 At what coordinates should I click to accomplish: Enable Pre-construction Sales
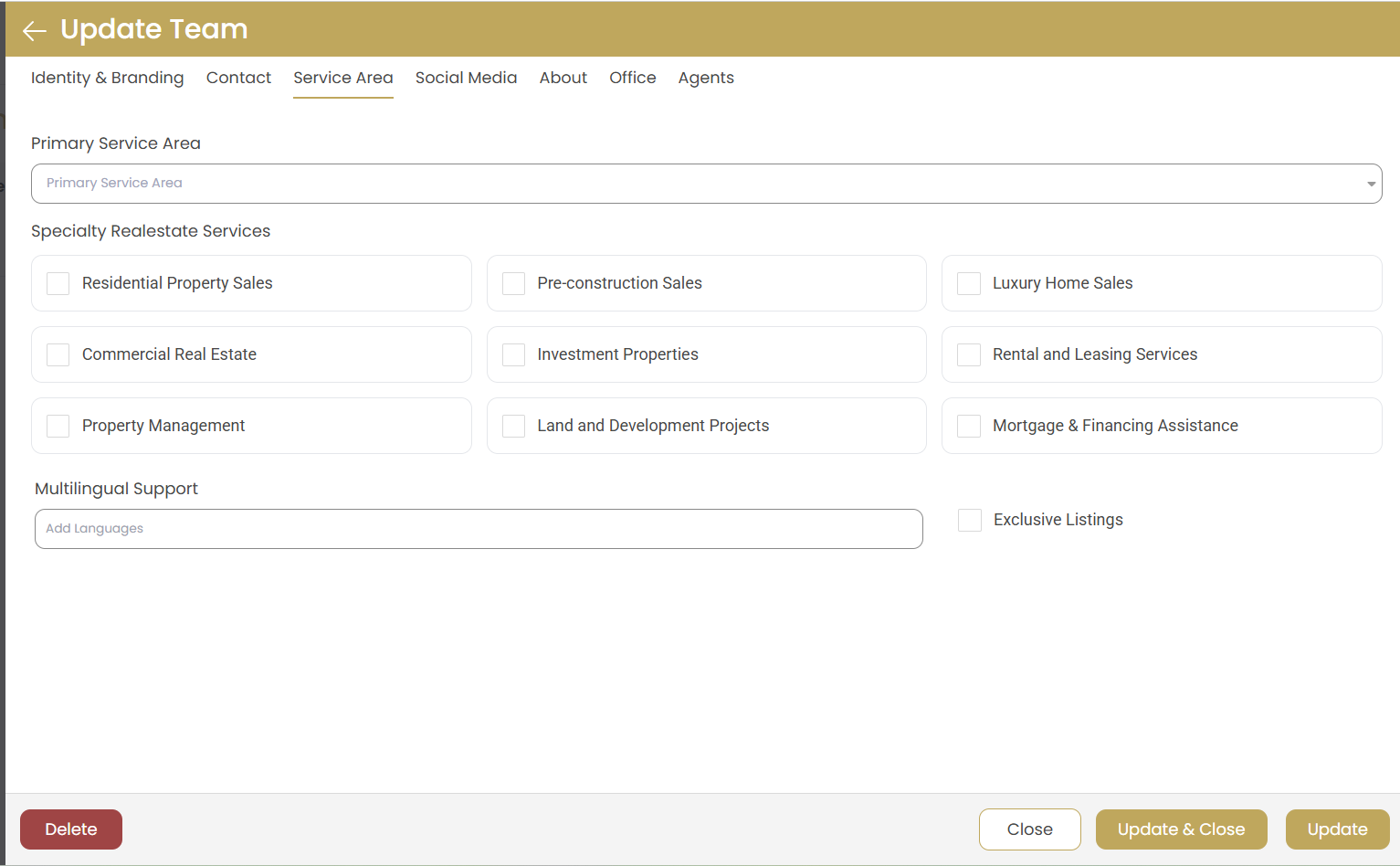pos(513,283)
